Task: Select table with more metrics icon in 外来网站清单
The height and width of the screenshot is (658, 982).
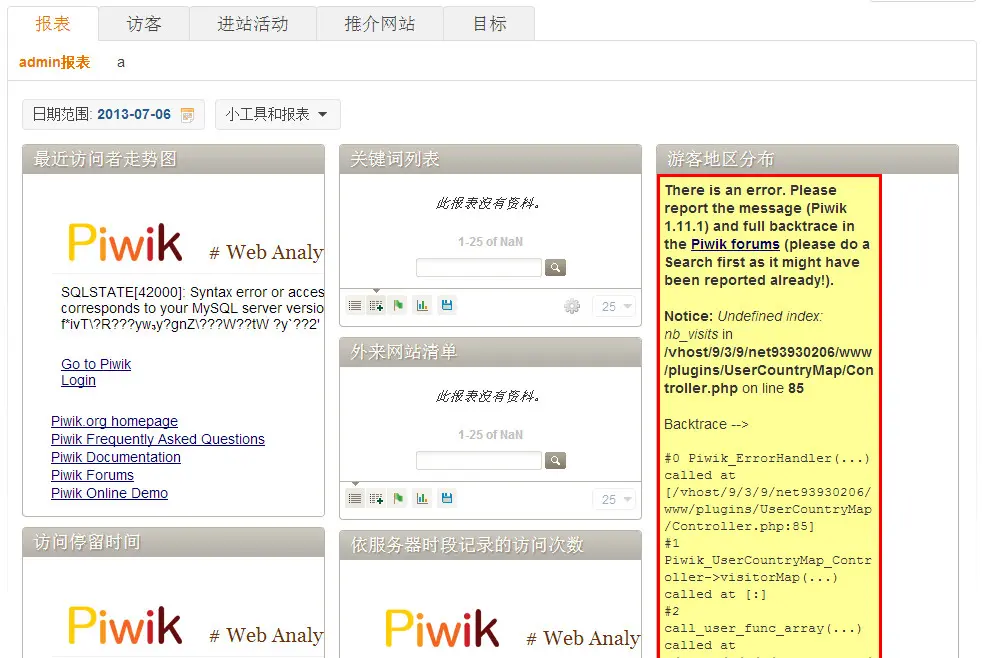Action: (376, 498)
